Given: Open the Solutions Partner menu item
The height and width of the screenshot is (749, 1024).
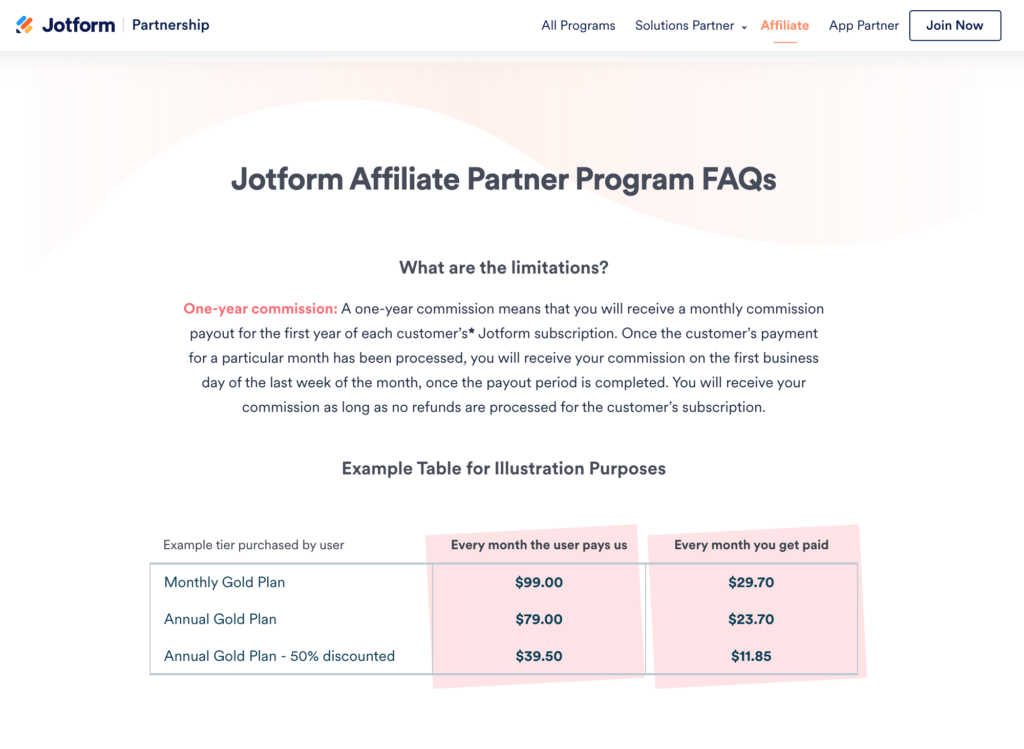Looking at the screenshot, I should click(684, 26).
